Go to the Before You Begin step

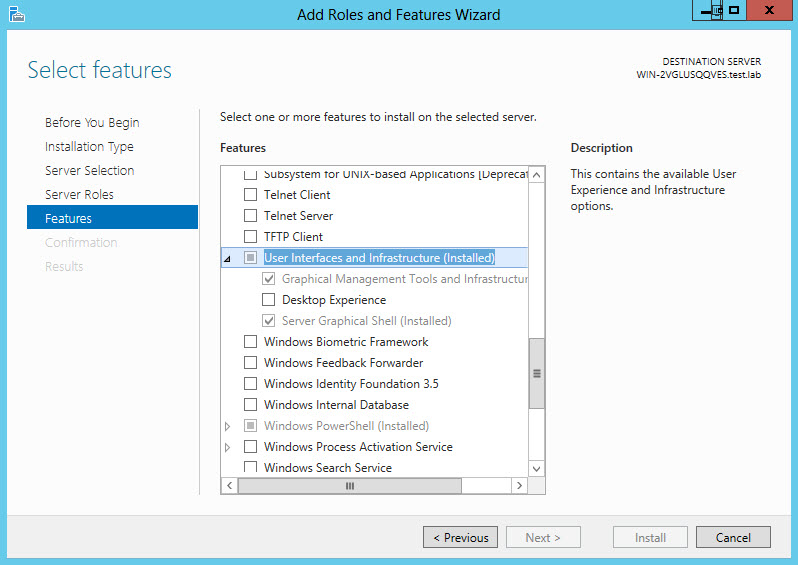[x=92, y=123]
